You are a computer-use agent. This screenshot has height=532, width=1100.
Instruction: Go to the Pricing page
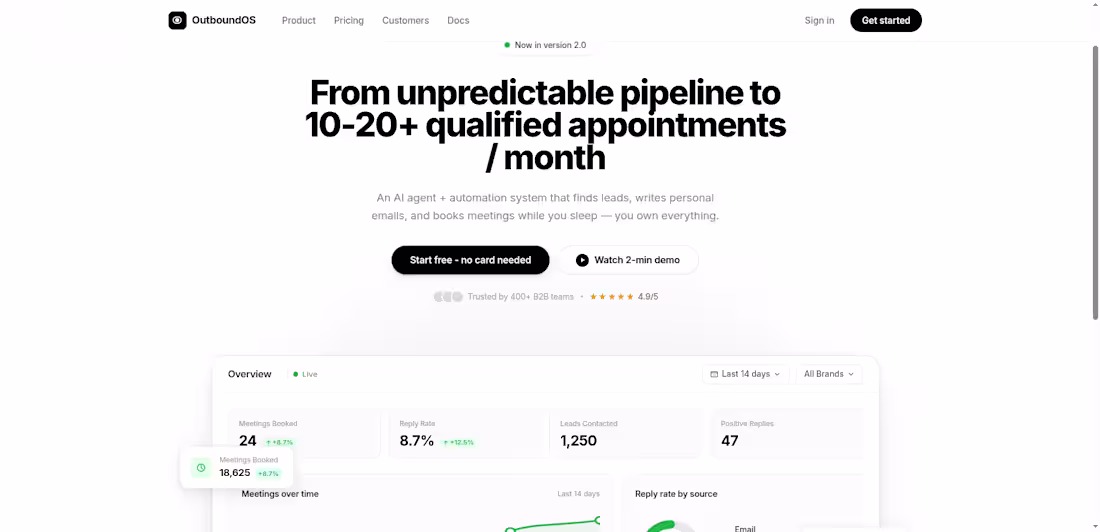pos(349,20)
